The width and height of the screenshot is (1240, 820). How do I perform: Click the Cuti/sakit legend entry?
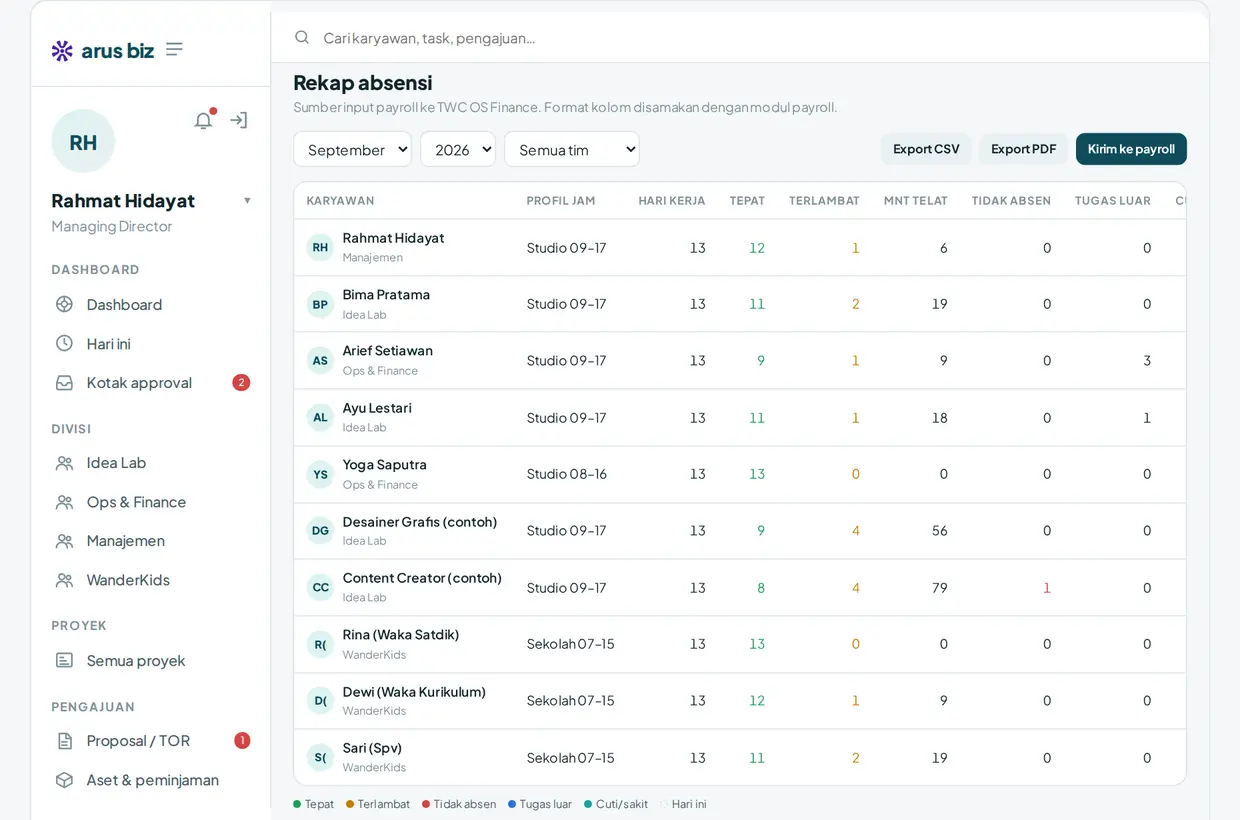[x=616, y=804]
